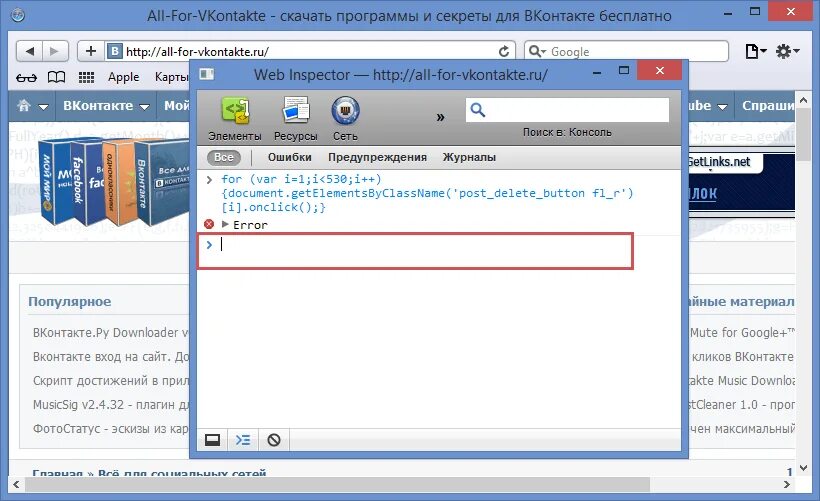The image size is (820, 501).
Task: Focus the console input prompt line
Action: coord(415,251)
